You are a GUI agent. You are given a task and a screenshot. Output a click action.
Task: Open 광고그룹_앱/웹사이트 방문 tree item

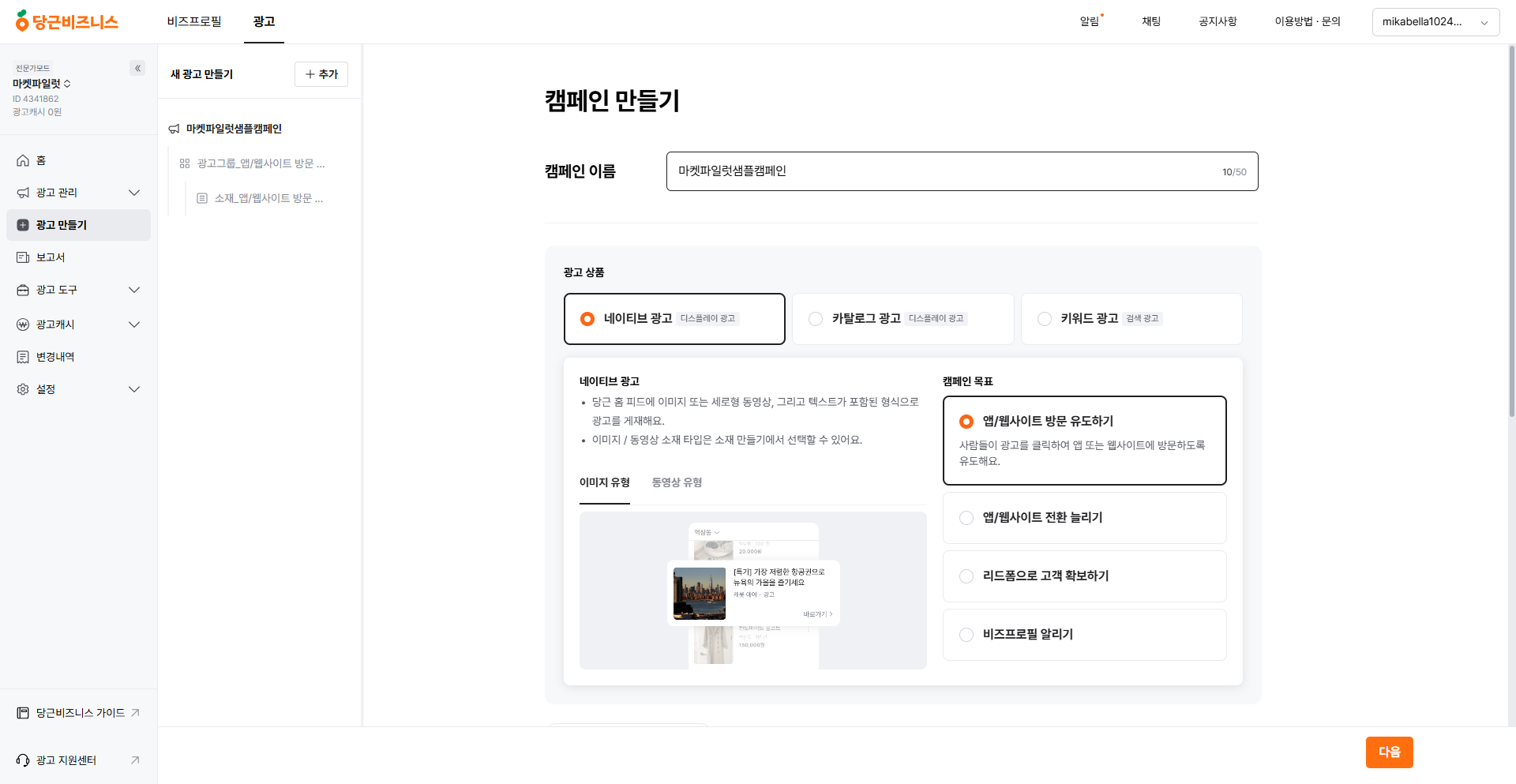coord(261,163)
